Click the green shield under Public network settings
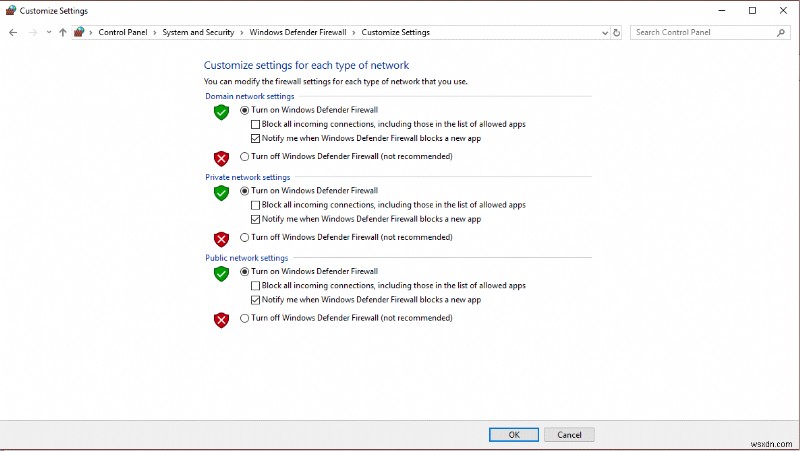The height and width of the screenshot is (451, 800). (221, 274)
